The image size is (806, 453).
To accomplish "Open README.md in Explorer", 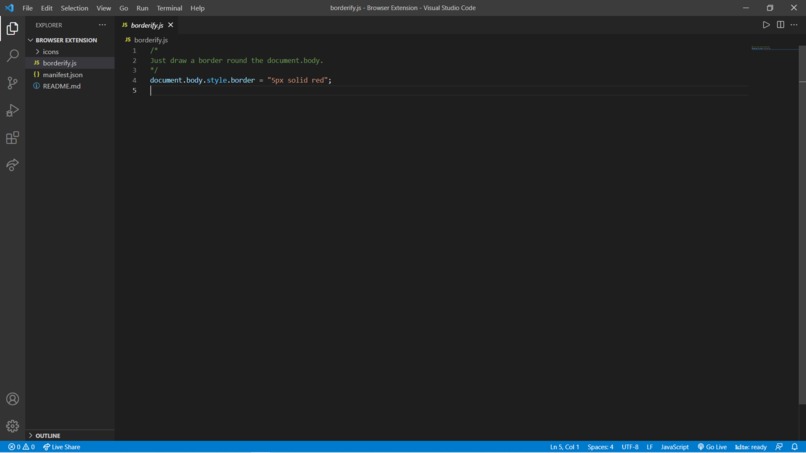I will pos(70,86).
